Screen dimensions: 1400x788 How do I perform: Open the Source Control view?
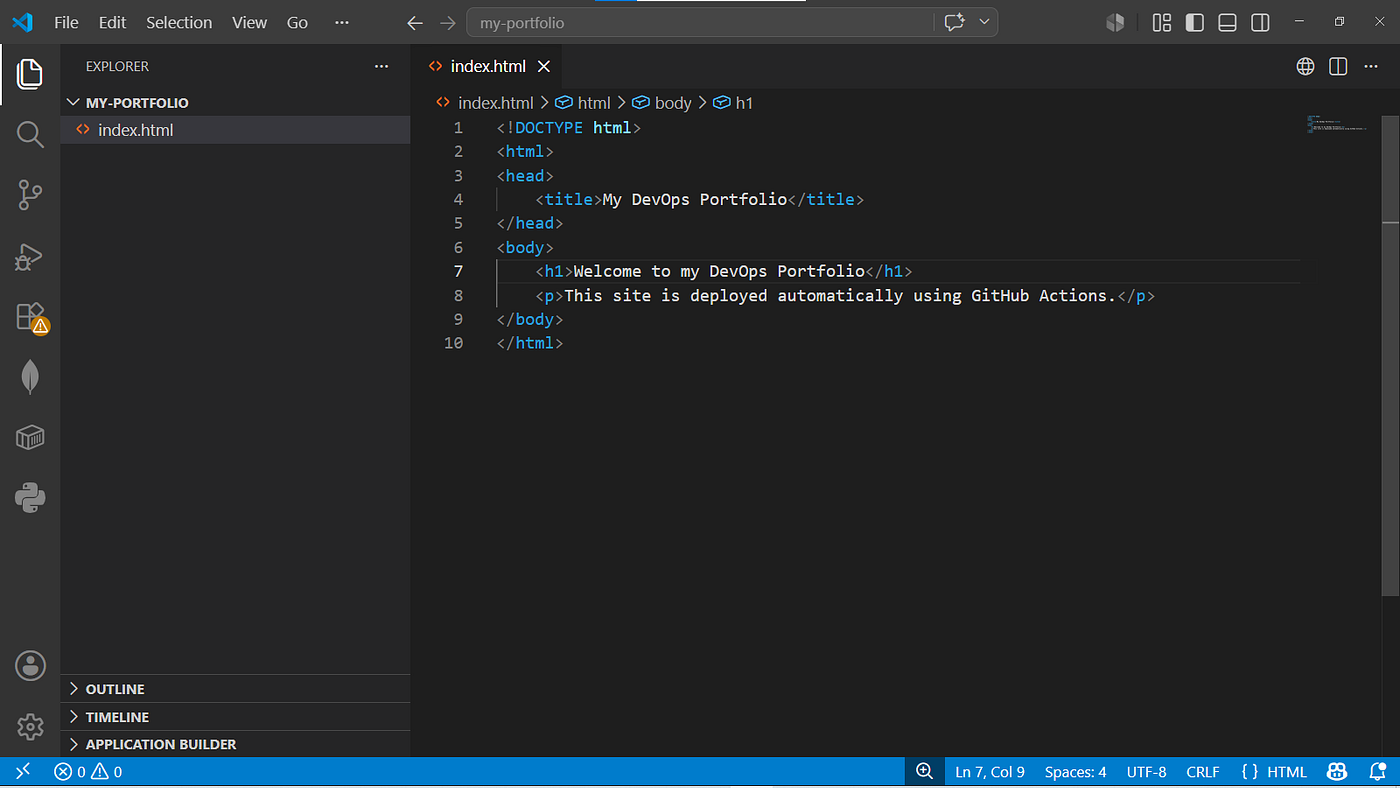pos(30,195)
